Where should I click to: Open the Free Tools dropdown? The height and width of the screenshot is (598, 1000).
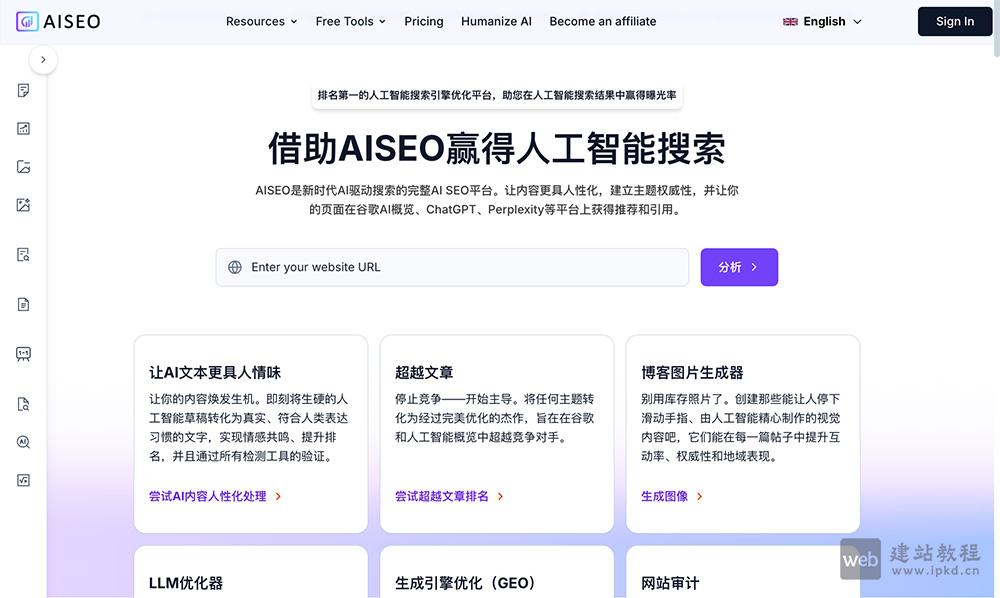350,21
